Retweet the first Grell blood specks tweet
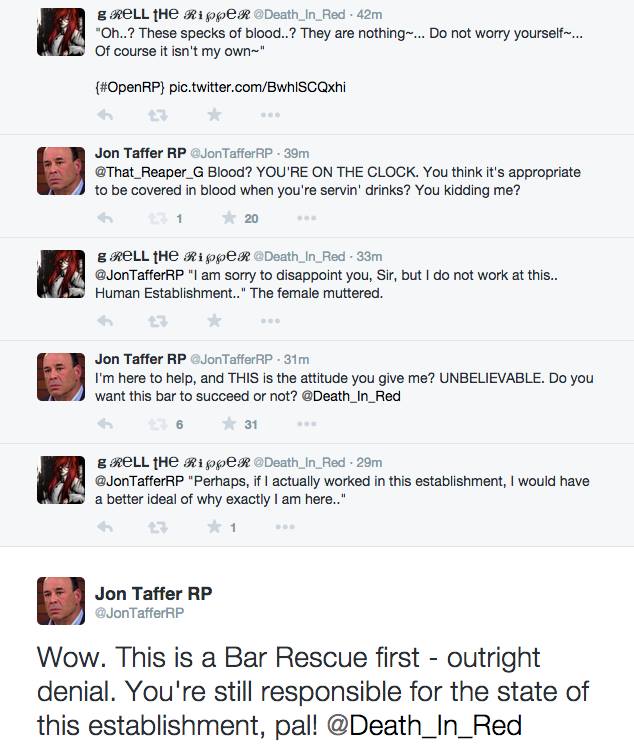This screenshot has width=634, height=753. (158, 115)
